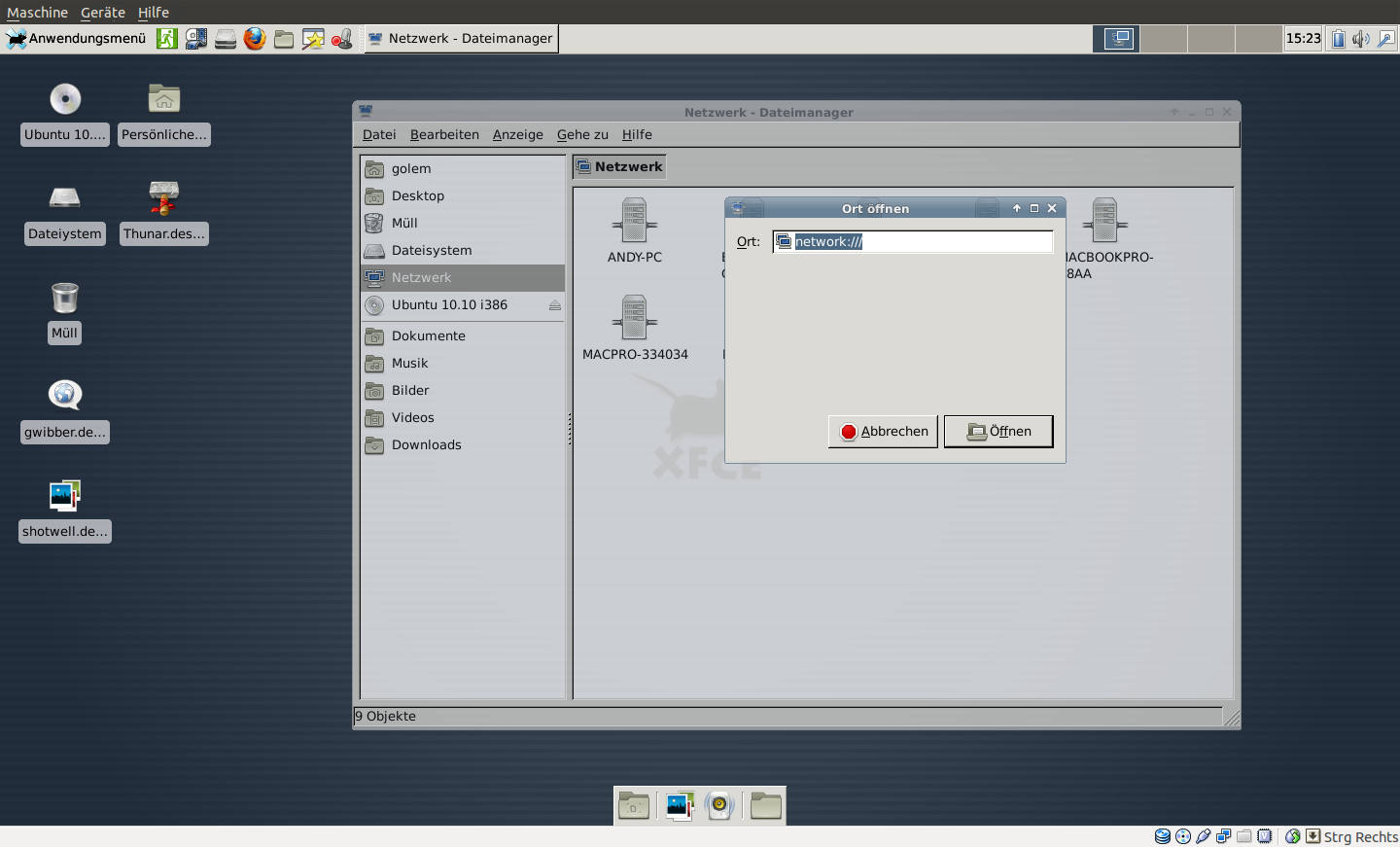Open the film reel media icon in the panel
Screen dimensions: 1400x847
point(194,39)
